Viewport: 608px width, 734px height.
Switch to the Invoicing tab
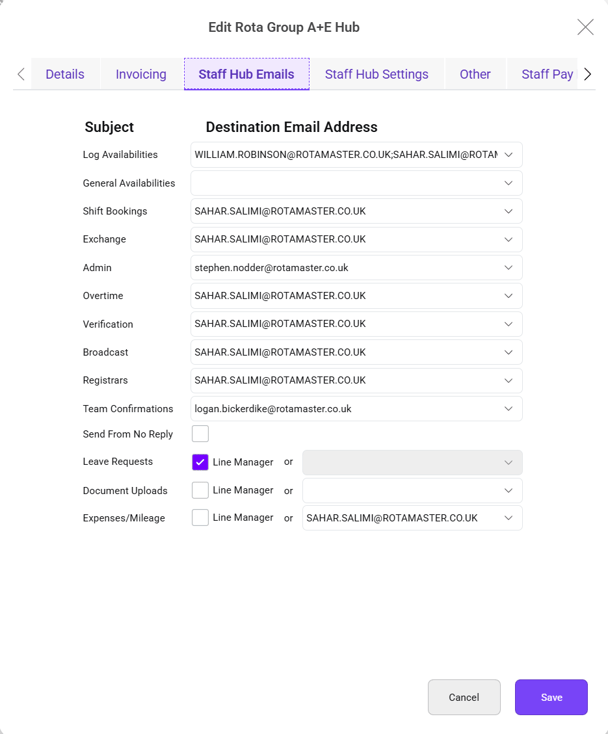tap(141, 74)
